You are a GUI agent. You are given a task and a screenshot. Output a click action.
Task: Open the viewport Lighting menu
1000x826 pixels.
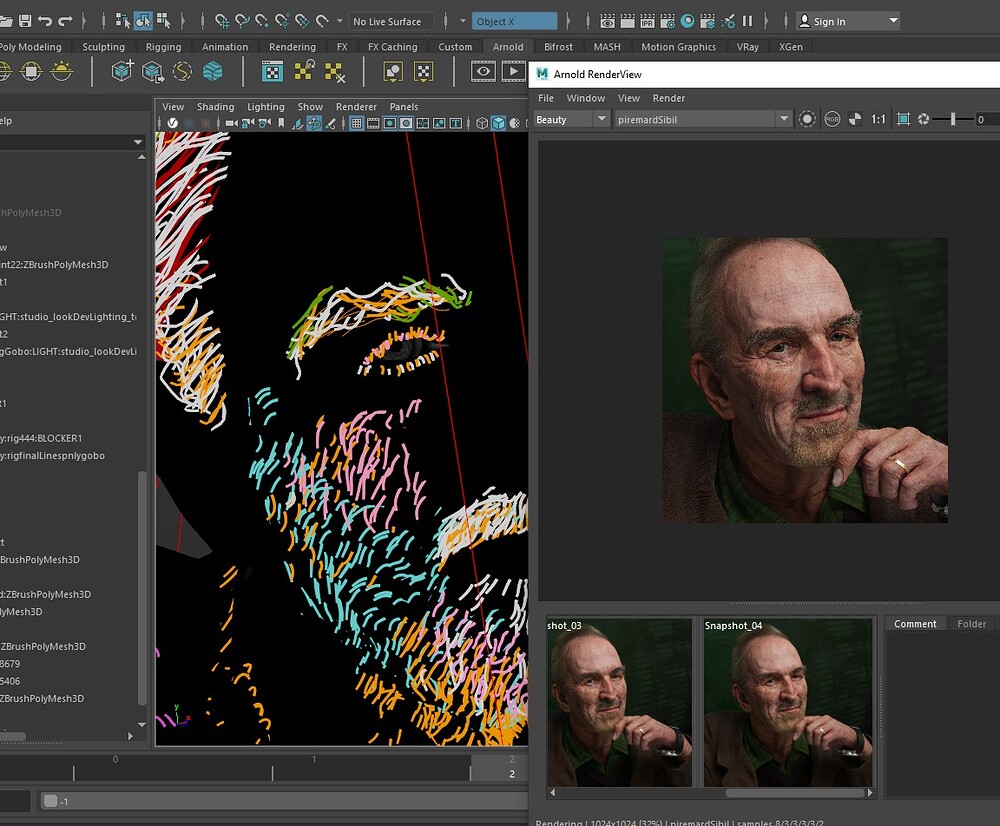pos(265,107)
